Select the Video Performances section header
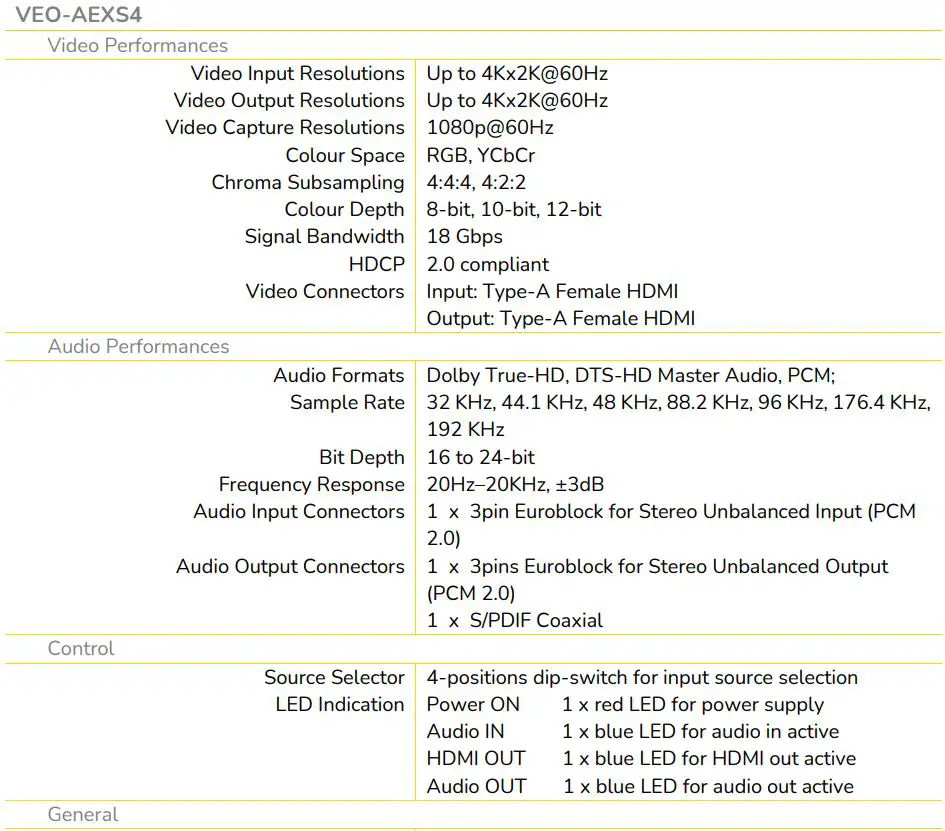 (138, 46)
